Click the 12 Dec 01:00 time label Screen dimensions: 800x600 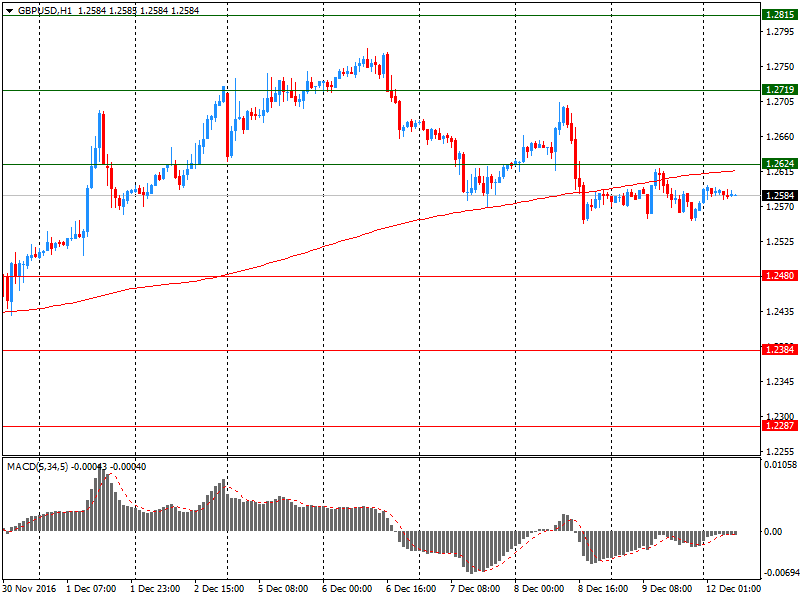pos(733,589)
